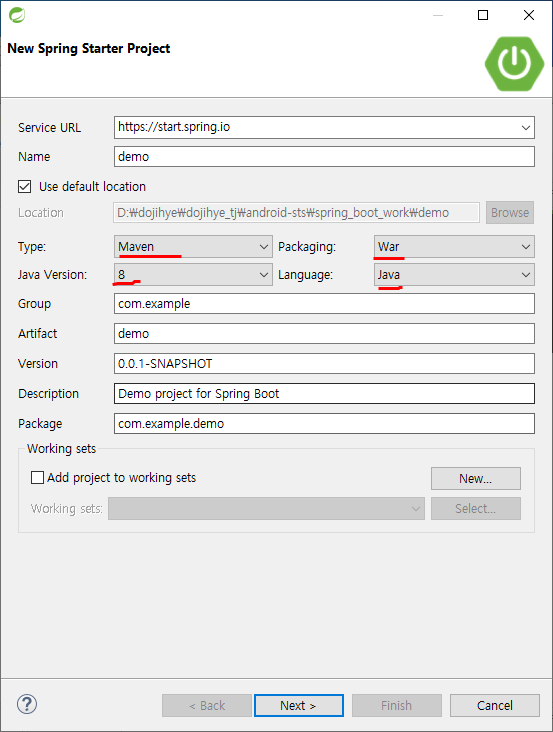553x732 pixels.
Task: Open the Type dropdown showing Maven
Action: 193,246
